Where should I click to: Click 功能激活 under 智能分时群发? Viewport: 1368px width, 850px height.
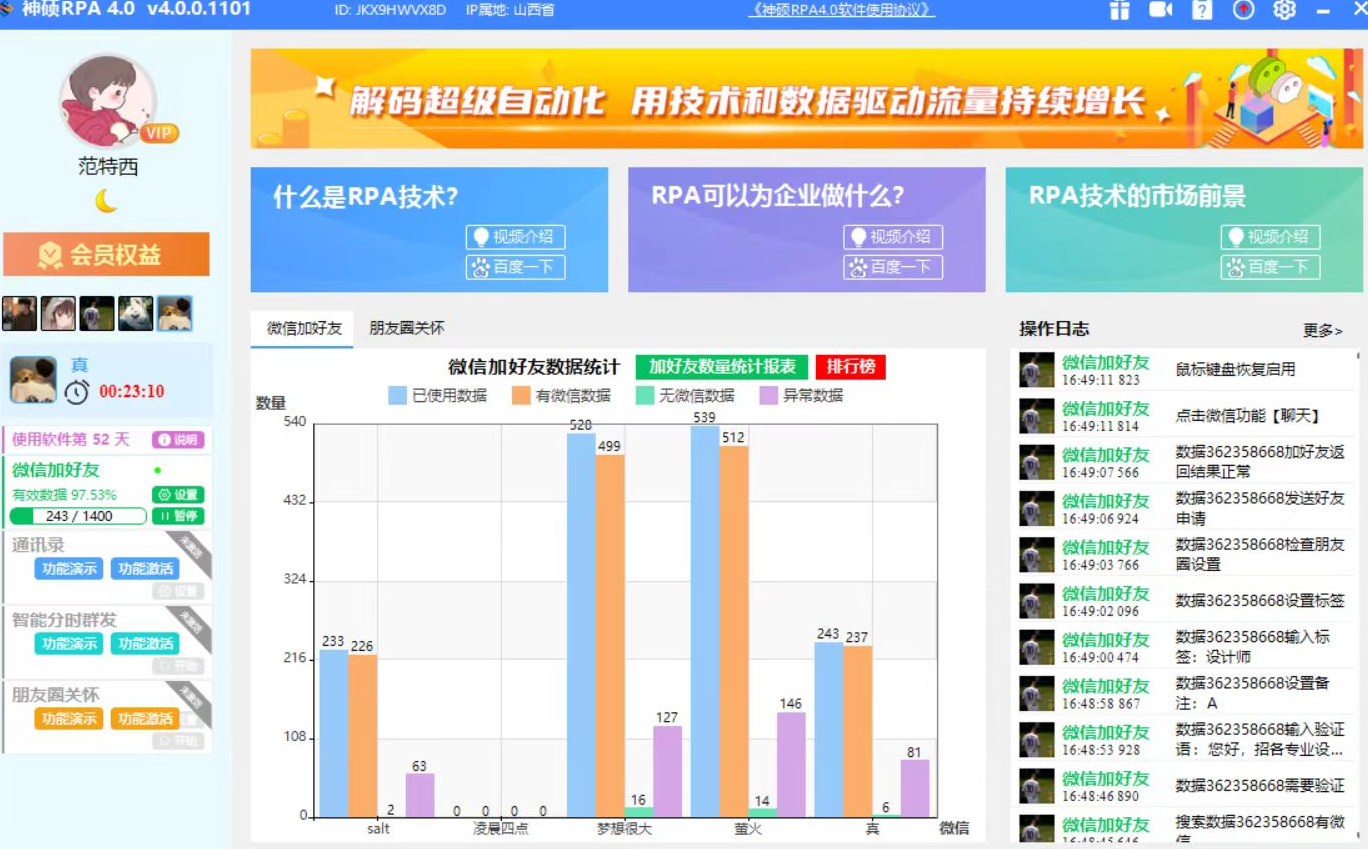145,643
